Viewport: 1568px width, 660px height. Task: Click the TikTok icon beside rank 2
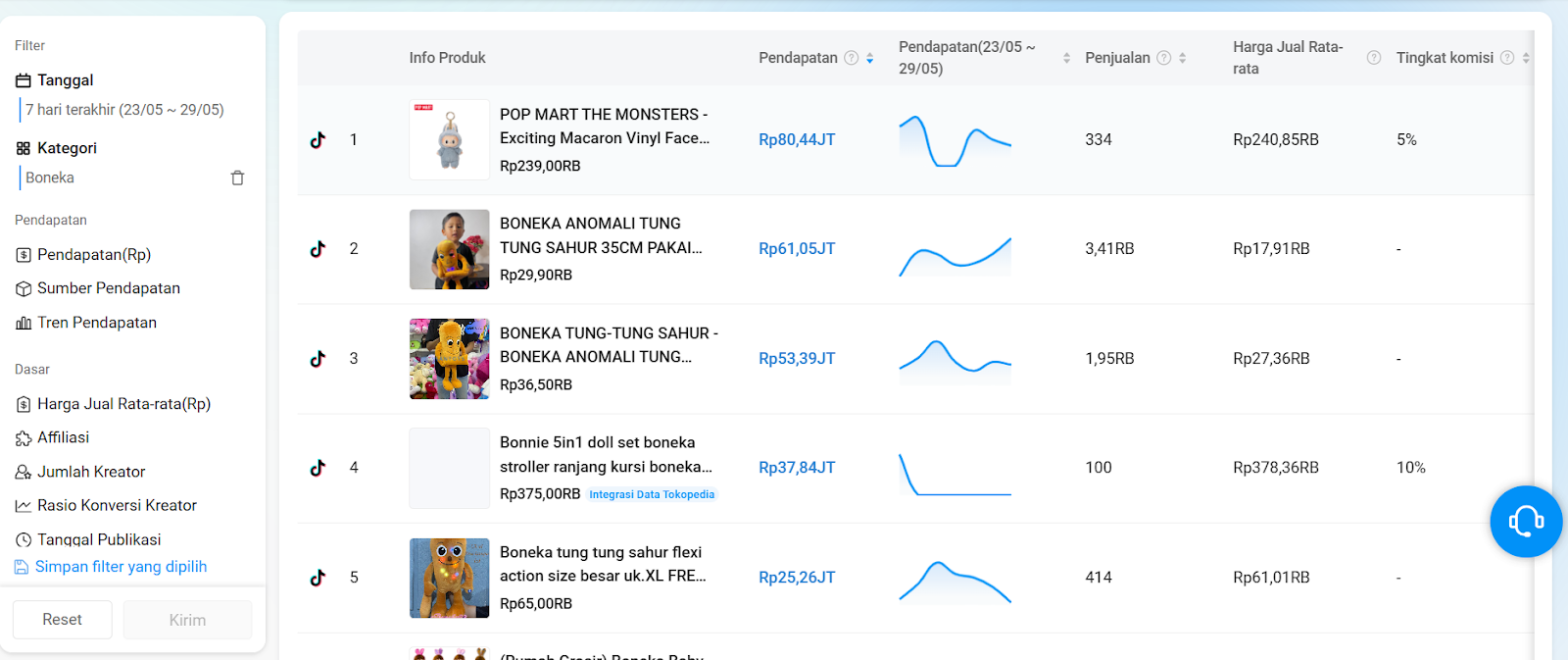click(x=318, y=249)
